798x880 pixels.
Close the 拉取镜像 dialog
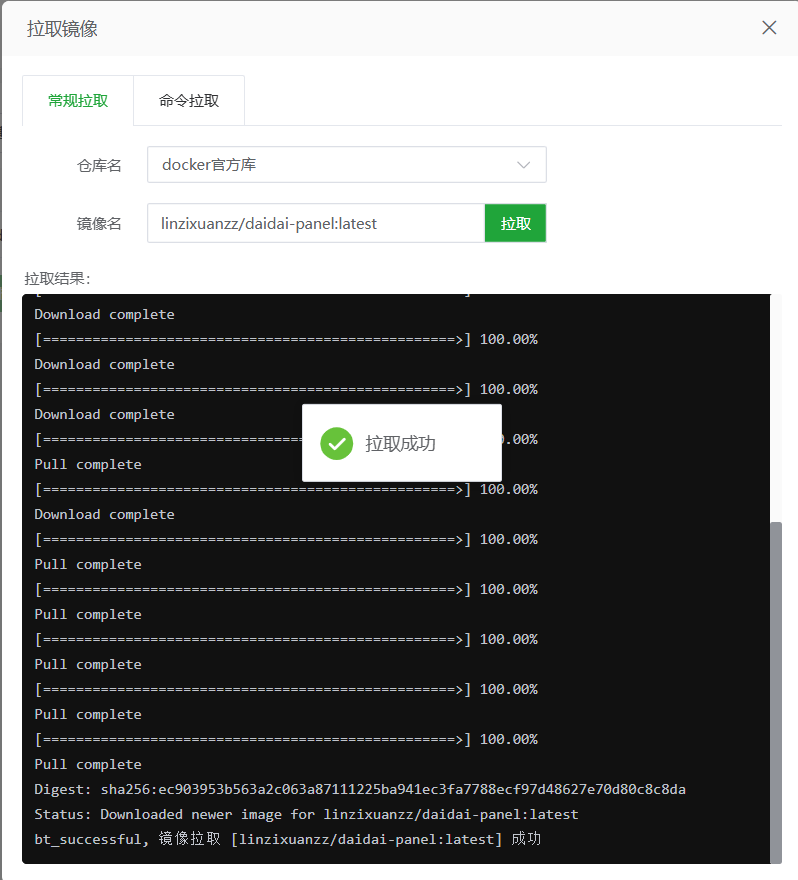(769, 28)
